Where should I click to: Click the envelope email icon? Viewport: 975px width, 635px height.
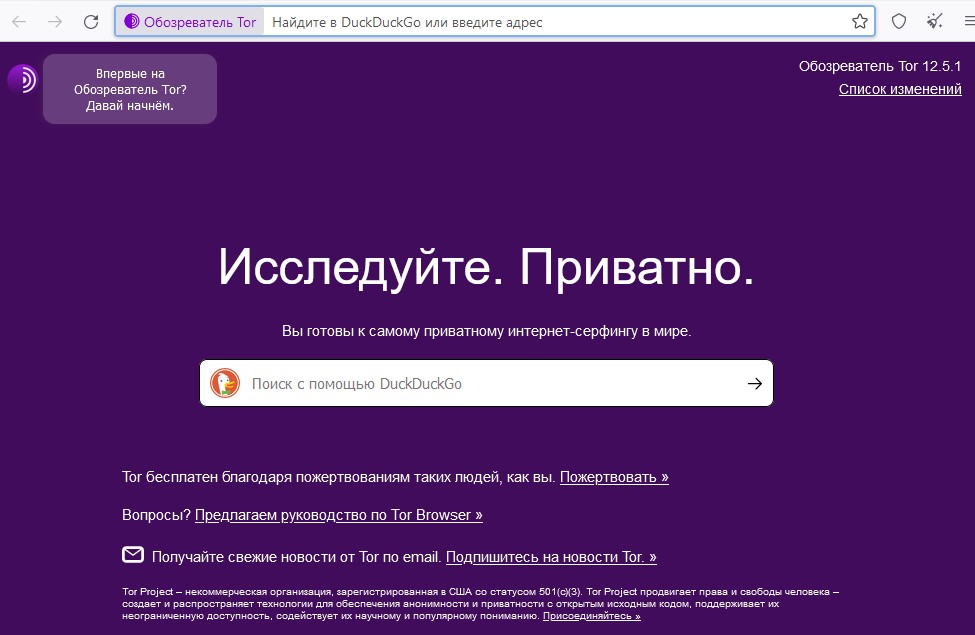tap(132, 554)
